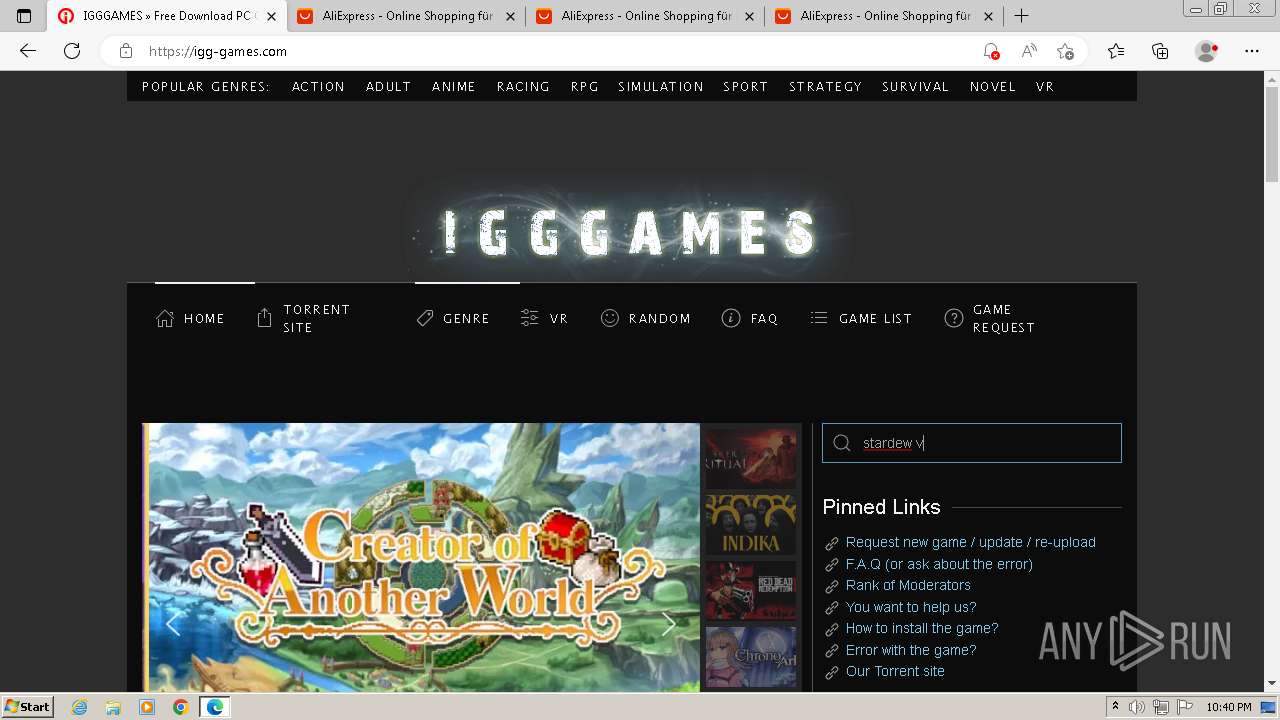Open the Settings and more three-dots menu
Viewport: 1280px width, 720px height.
pos(1252,51)
